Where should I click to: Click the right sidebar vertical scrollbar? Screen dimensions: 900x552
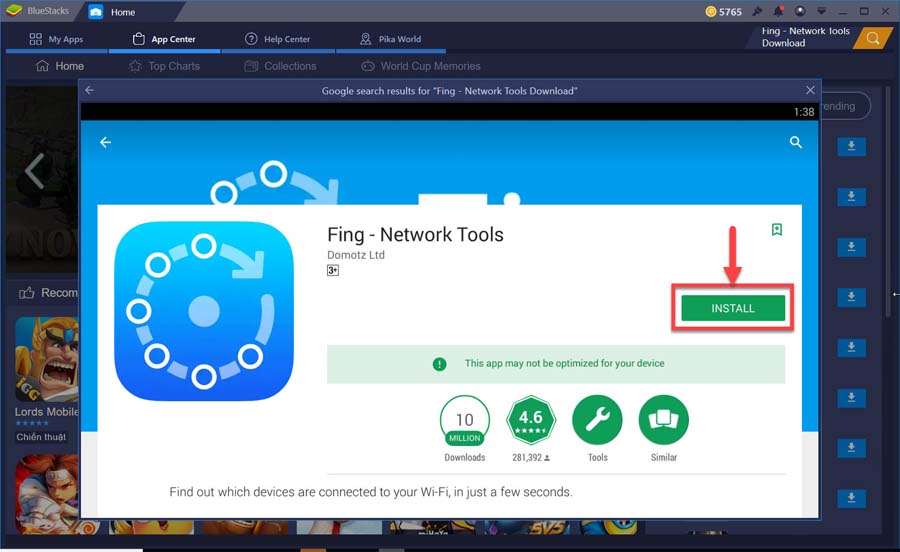888,201
